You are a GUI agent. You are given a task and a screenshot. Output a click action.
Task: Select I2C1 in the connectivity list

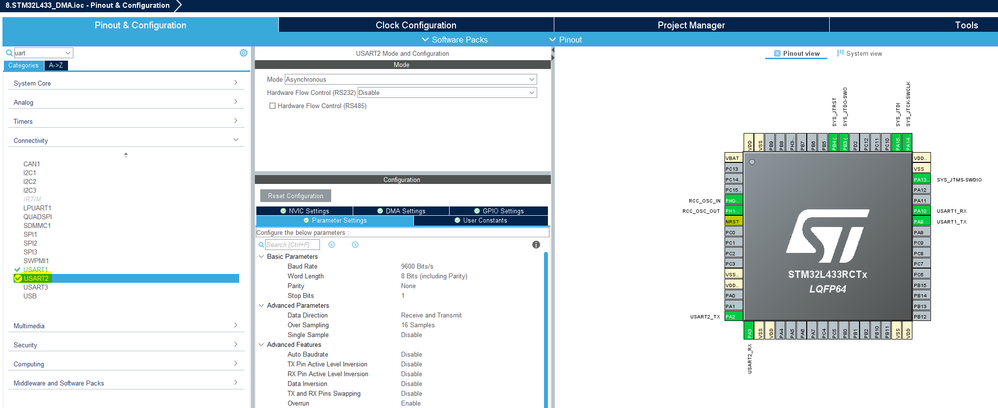[x=30, y=172]
